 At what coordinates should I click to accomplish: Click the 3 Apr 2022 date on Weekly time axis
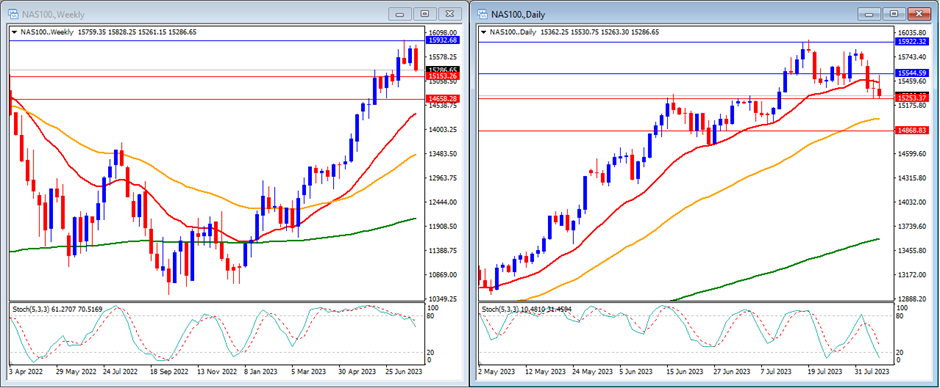coord(25,372)
